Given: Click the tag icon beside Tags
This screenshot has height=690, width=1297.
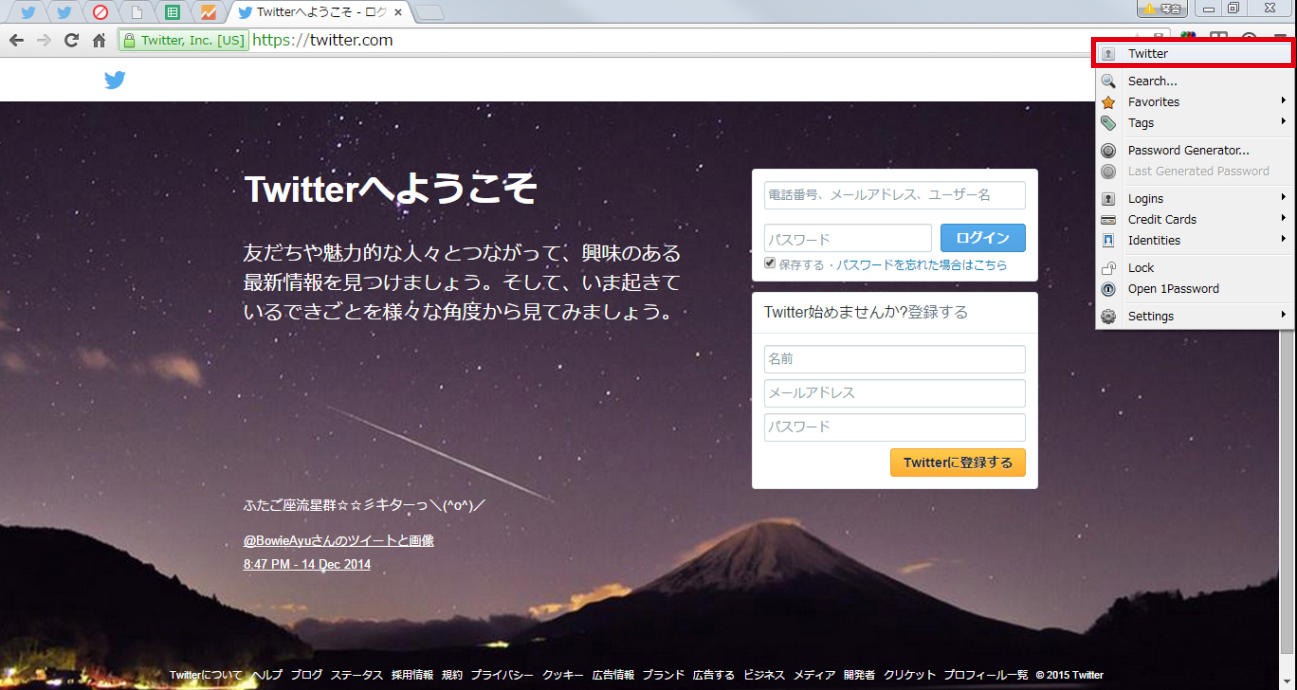Looking at the screenshot, I should (1108, 123).
